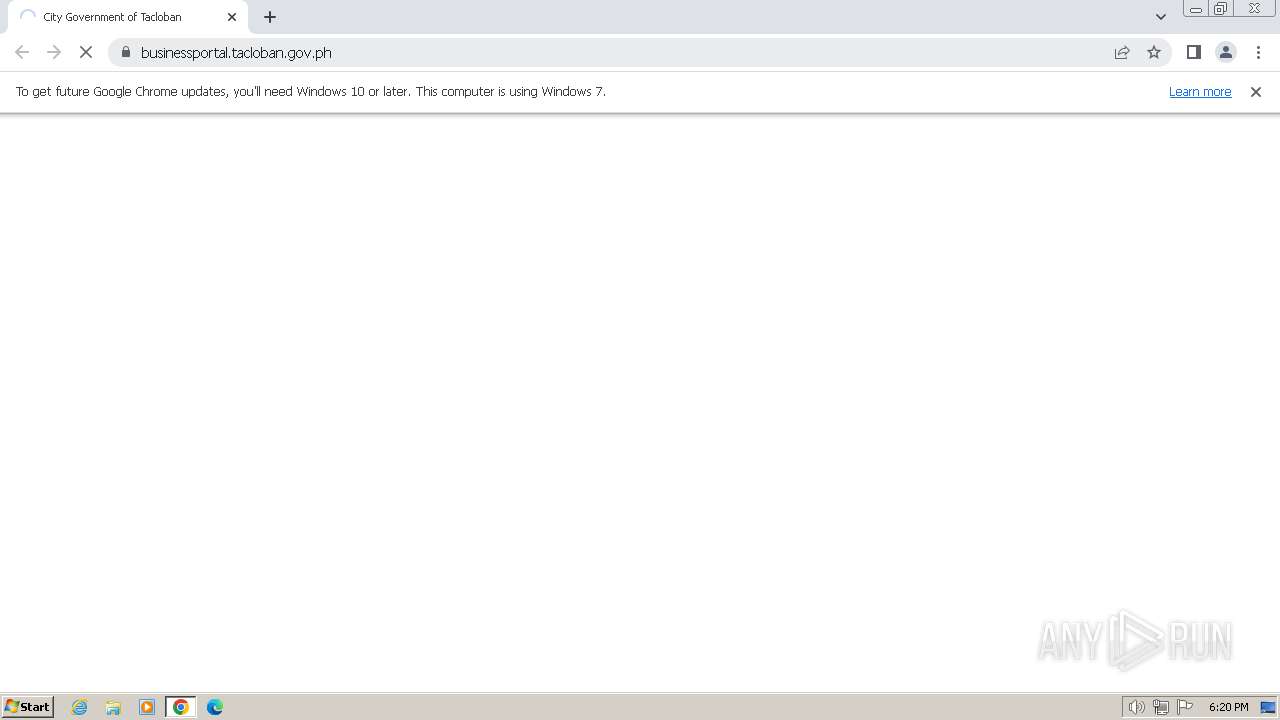Close the City Government of Tacloban tab
The image size is (1280, 720).
click(x=232, y=17)
